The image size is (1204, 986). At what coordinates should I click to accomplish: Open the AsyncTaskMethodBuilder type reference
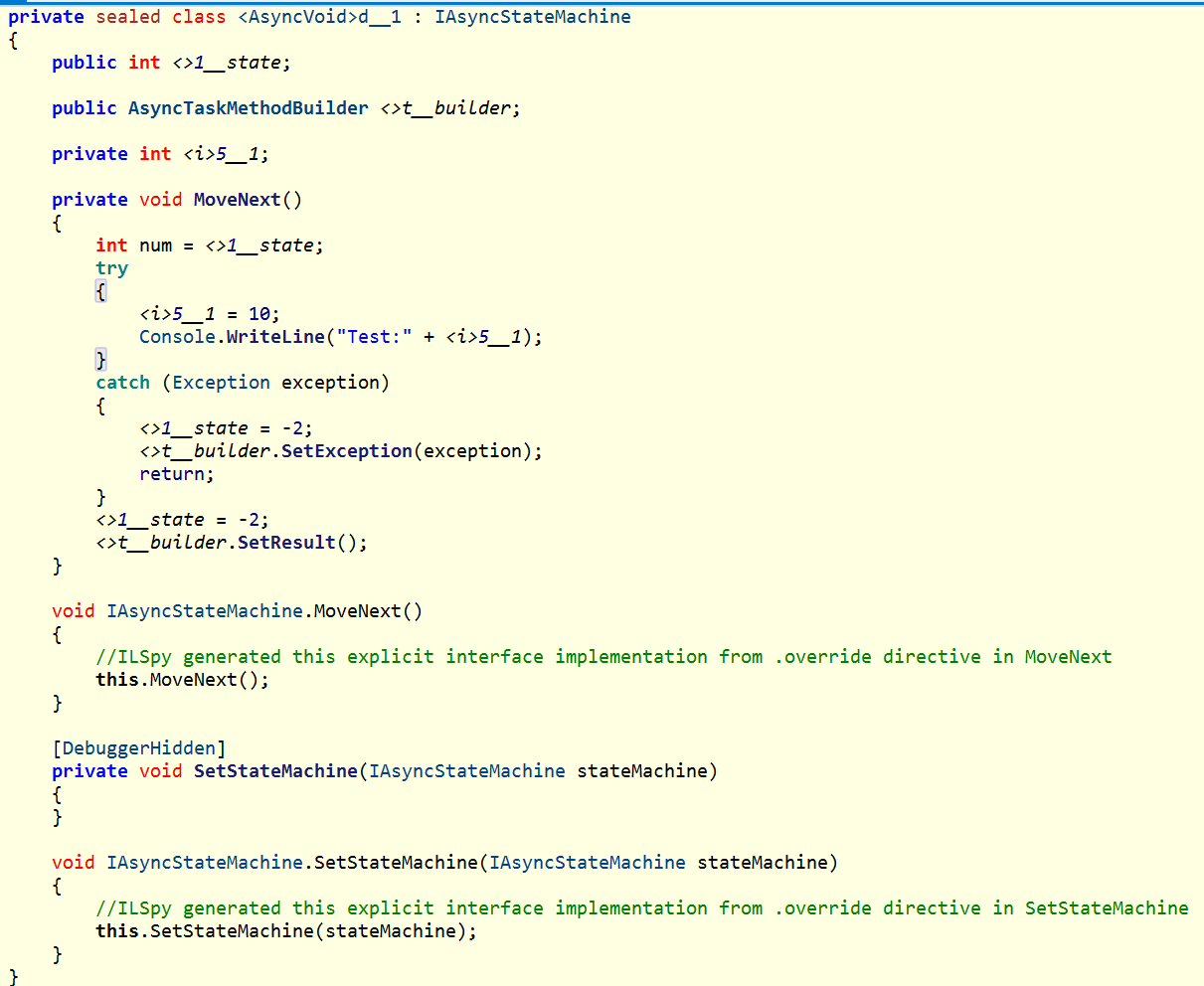click(249, 108)
